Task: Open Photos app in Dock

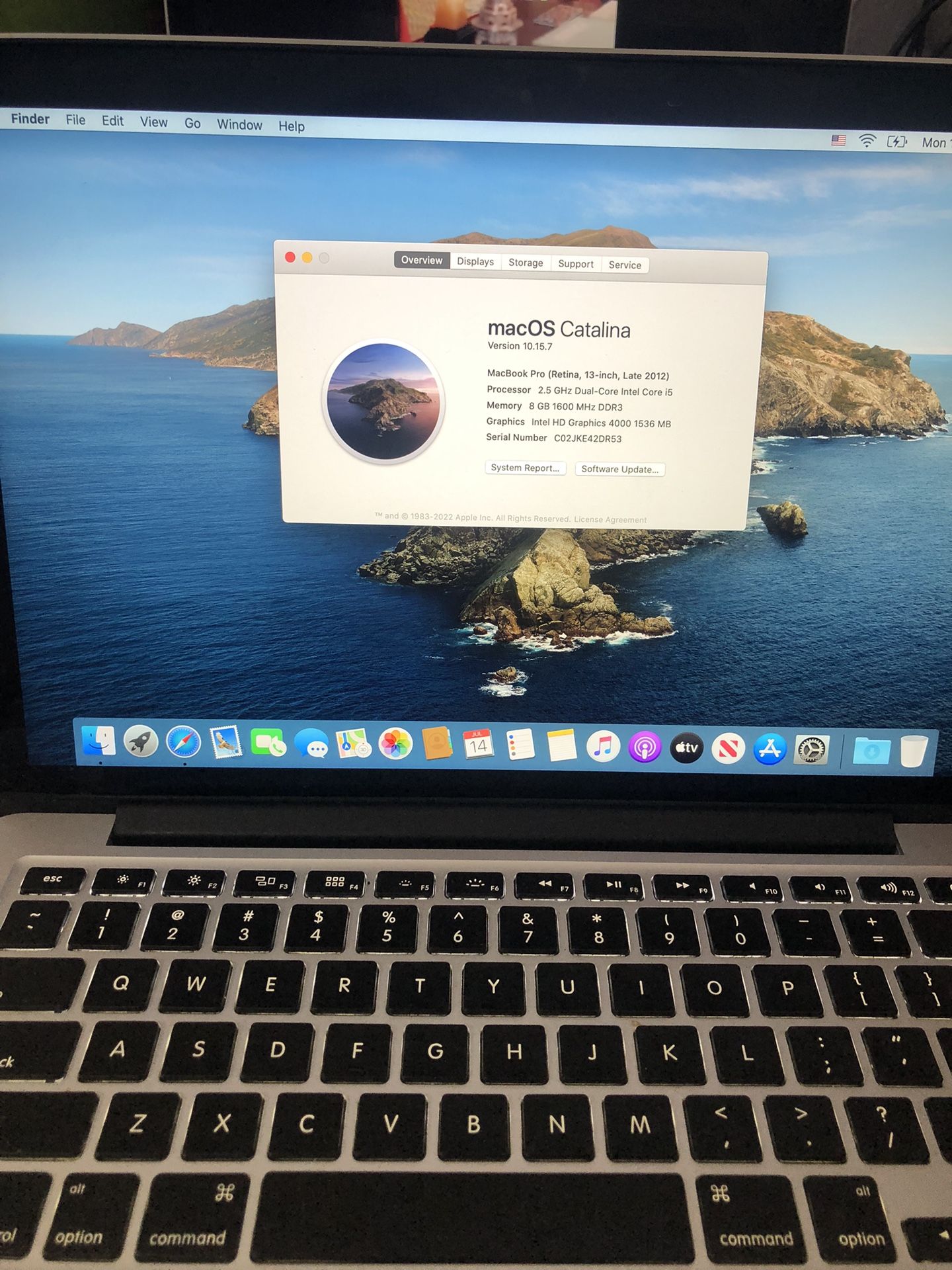Action: (395, 745)
